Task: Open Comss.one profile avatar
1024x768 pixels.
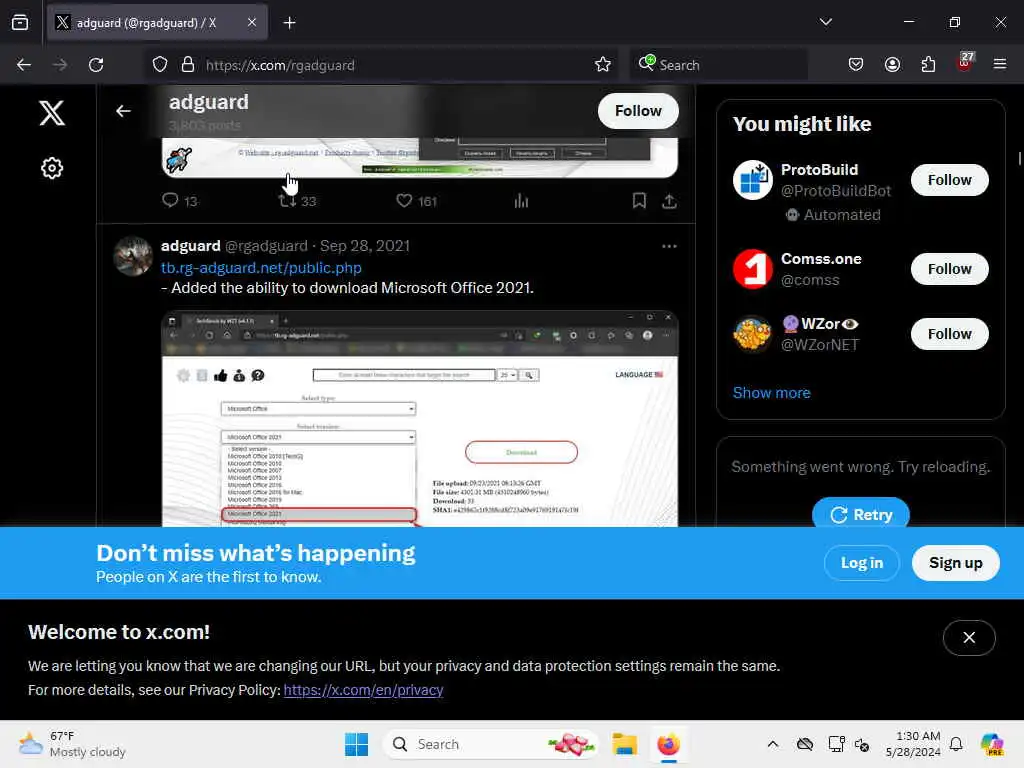Action: [752, 268]
